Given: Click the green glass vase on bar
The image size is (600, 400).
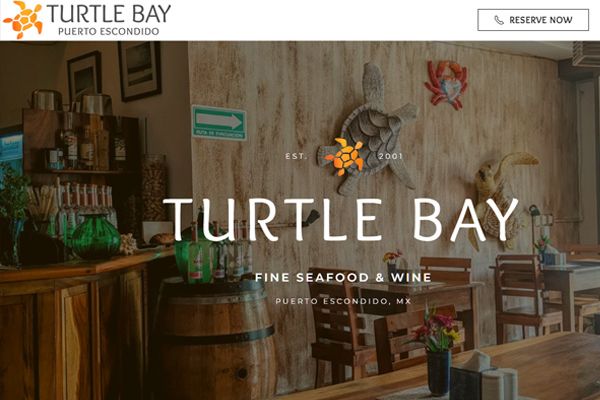Looking at the screenshot, I should [x=96, y=237].
